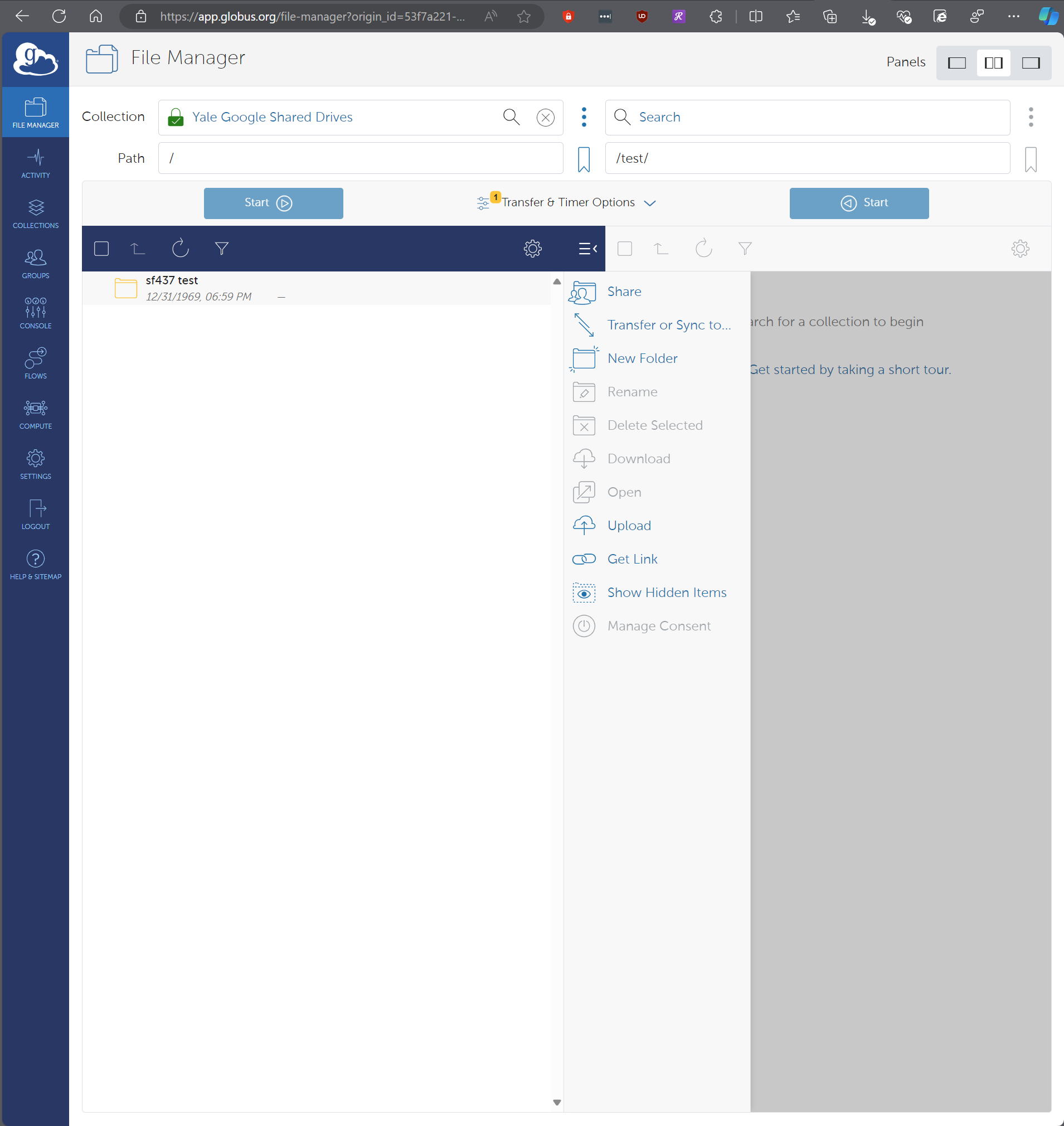Collapse the file actions menu panel

(587, 249)
